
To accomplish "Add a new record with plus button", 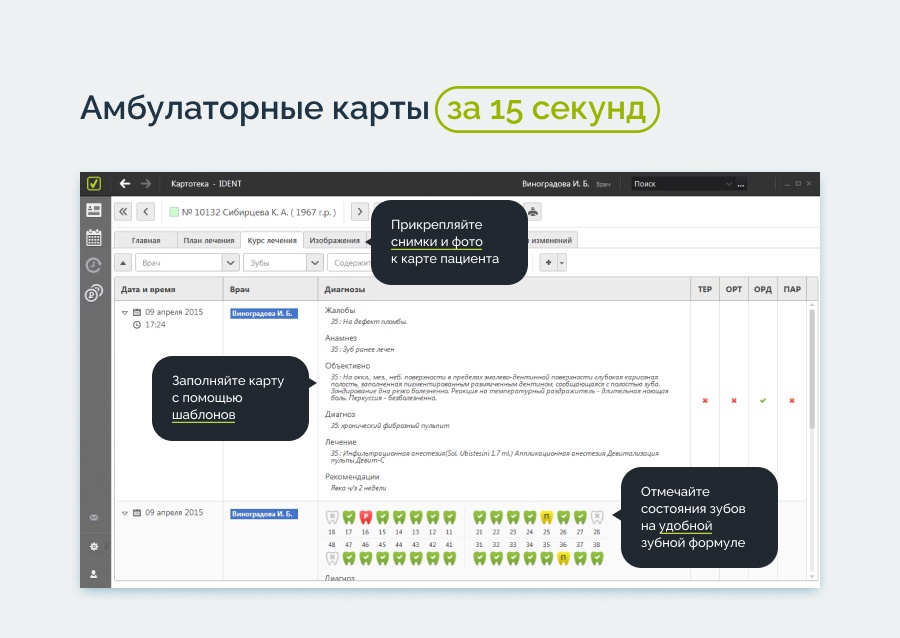I will click(x=549, y=263).
